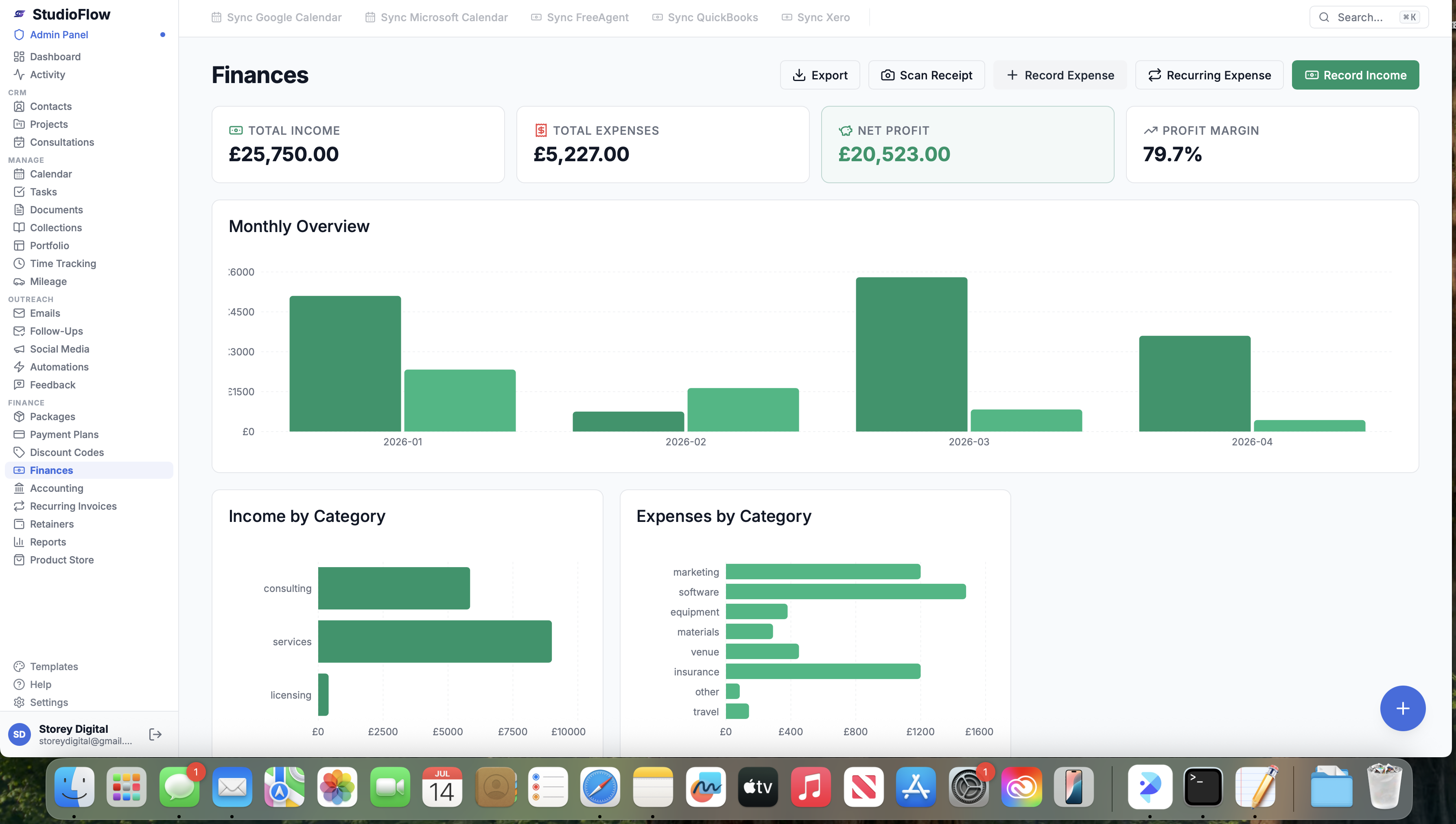Click the Payment Plans card icon
The image size is (1456, 824).
click(x=19, y=435)
